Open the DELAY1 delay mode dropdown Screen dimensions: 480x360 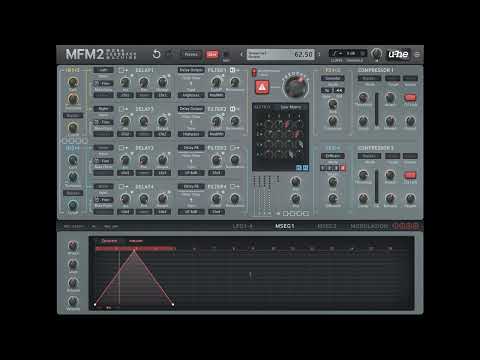pyautogui.click(x=191, y=70)
